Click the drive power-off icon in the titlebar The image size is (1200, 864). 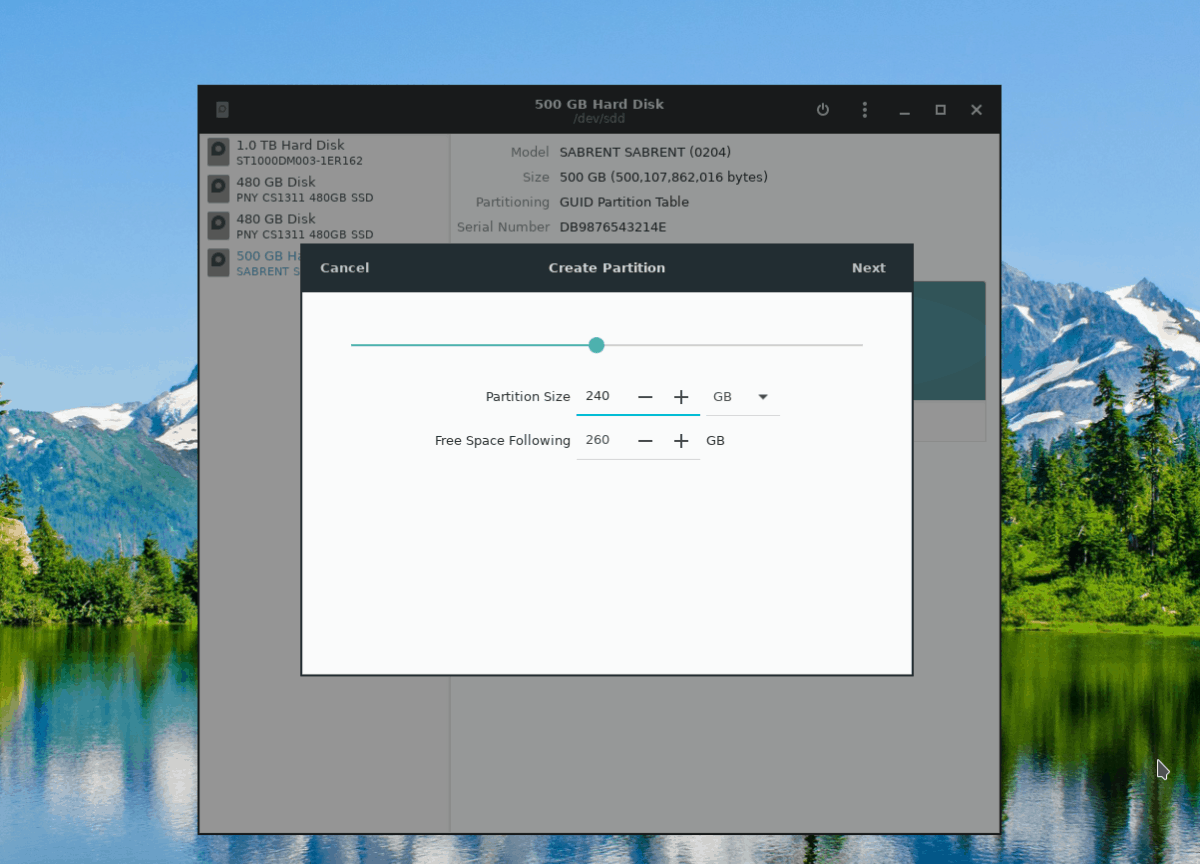coord(822,110)
